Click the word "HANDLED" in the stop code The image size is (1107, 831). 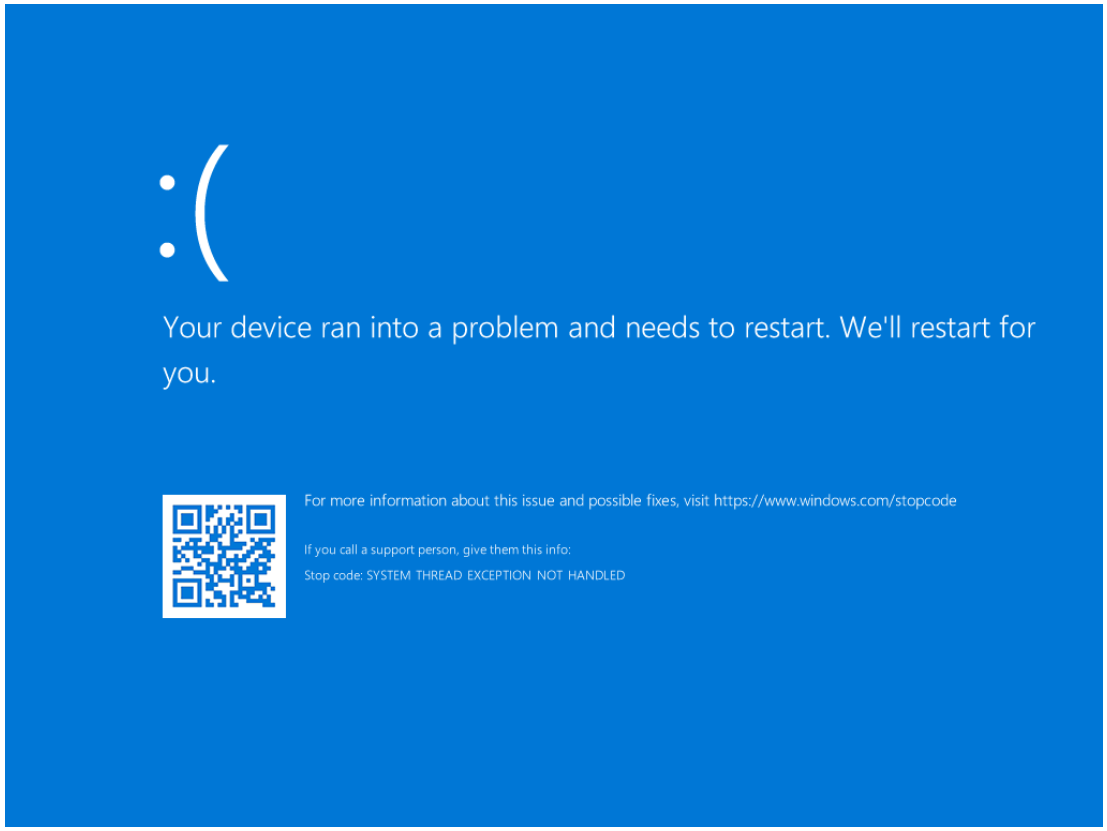(597, 575)
